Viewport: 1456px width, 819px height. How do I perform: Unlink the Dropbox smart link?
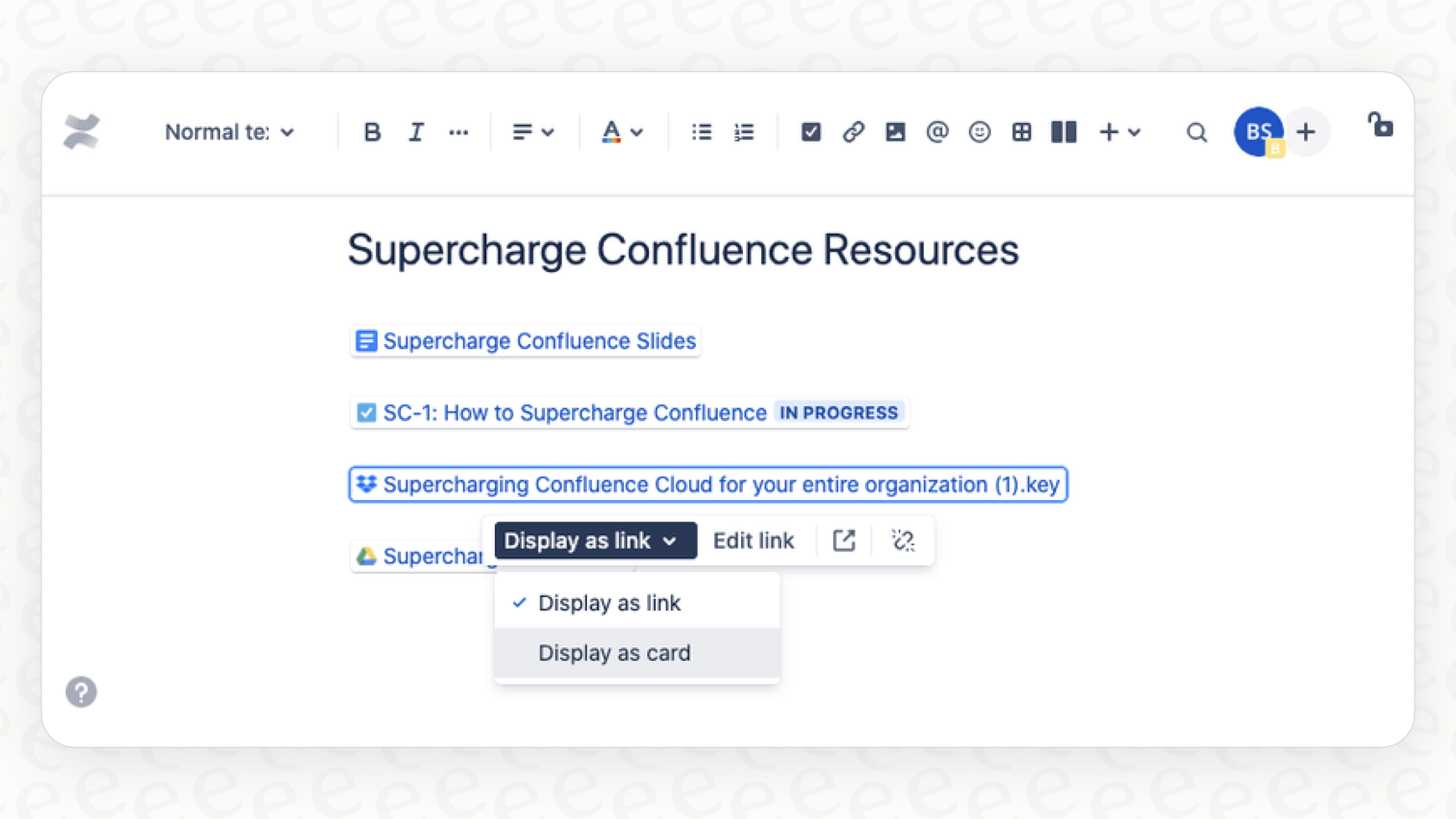click(x=902, y=540)
